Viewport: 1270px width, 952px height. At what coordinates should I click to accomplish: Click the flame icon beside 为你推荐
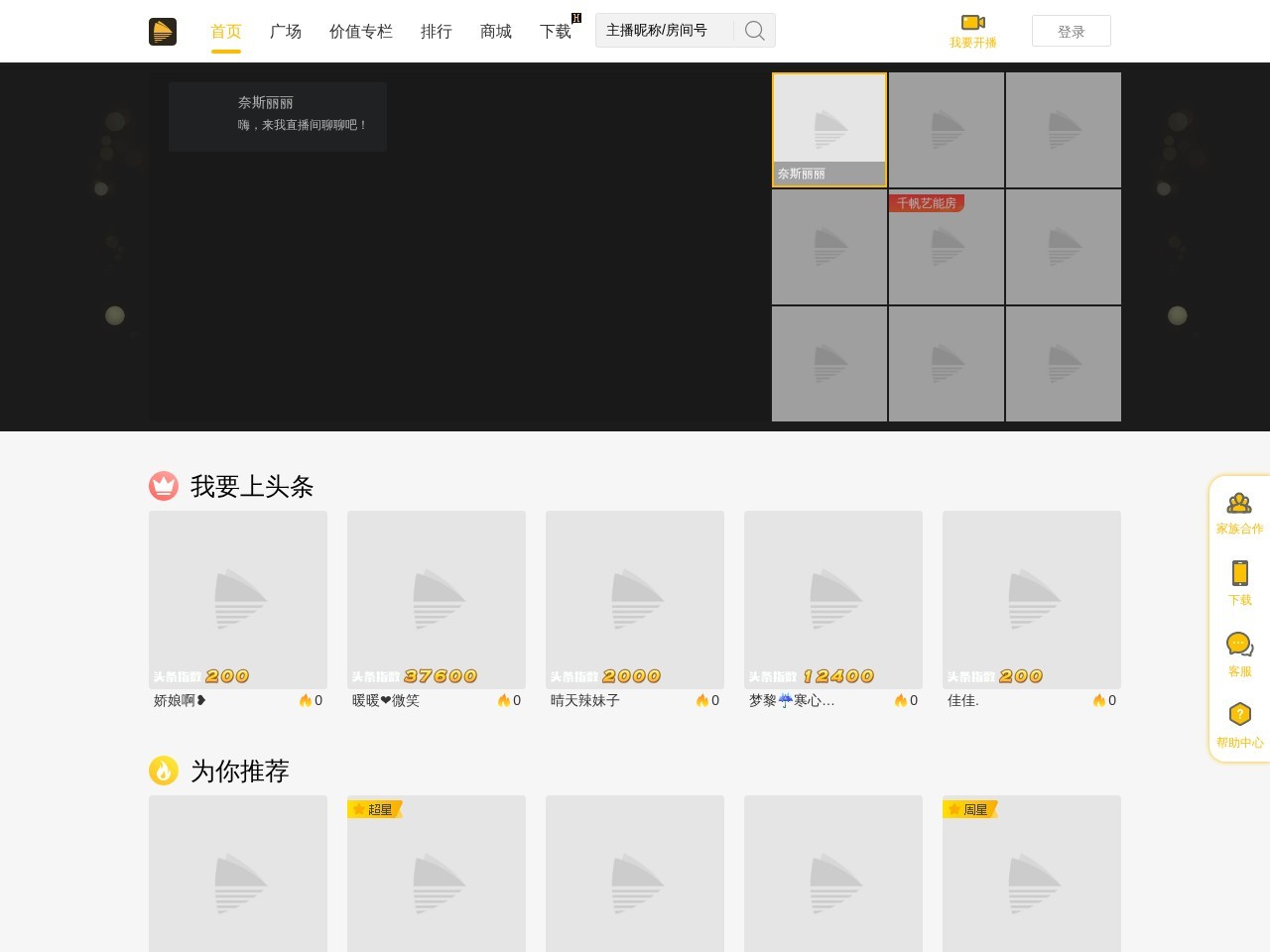[x=164, y=771]
